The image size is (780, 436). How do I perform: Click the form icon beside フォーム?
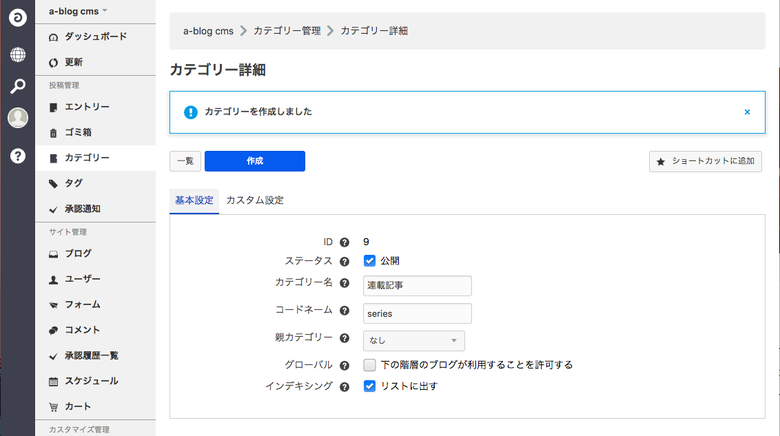(x=53, y=305)
